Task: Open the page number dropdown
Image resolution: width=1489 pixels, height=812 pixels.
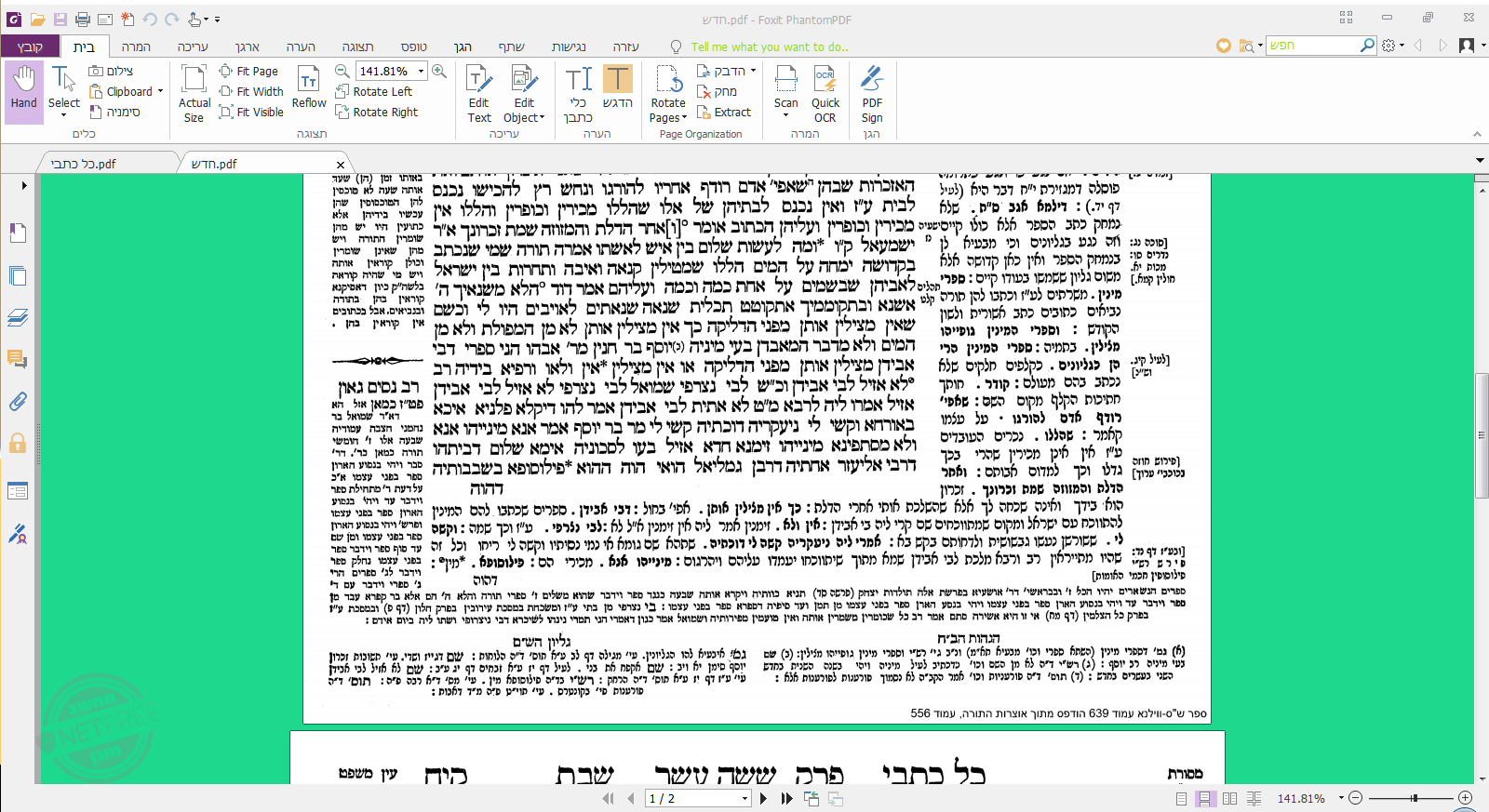Action: (x=744, y=798)
